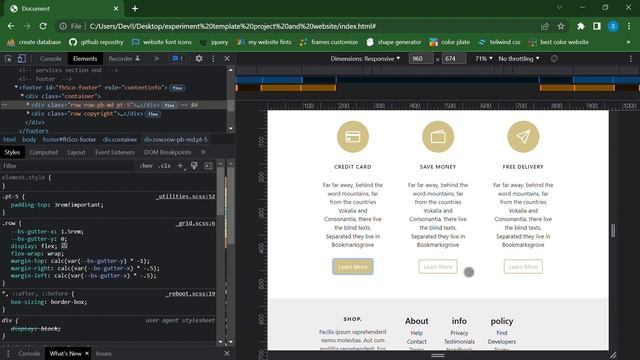Open the Extensions puzzle icon
This screenshot has width=640, height=360.
[x=580, y=26]
